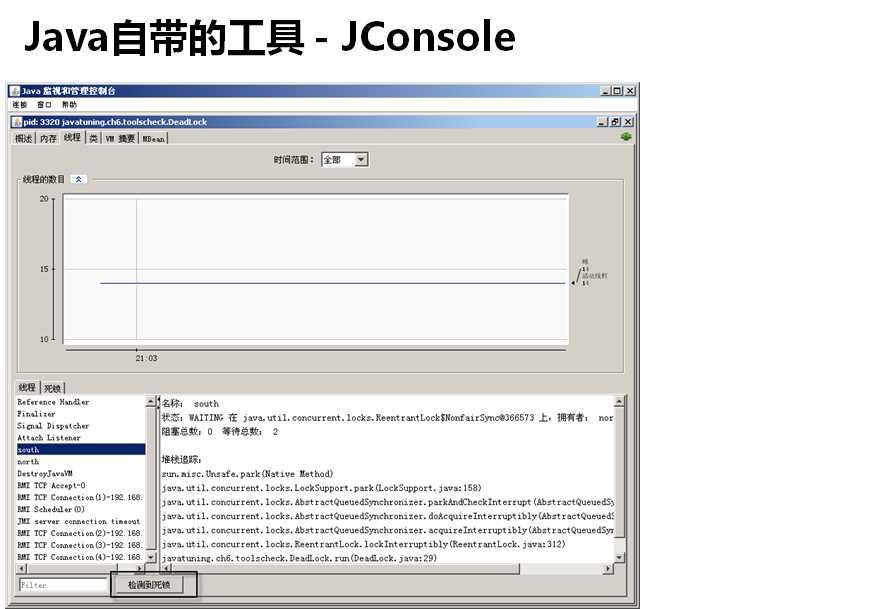Click the DeadLock.run stack trace line
Screen dimensions: 881x609
pyautogui.click(x=299, y=558)
